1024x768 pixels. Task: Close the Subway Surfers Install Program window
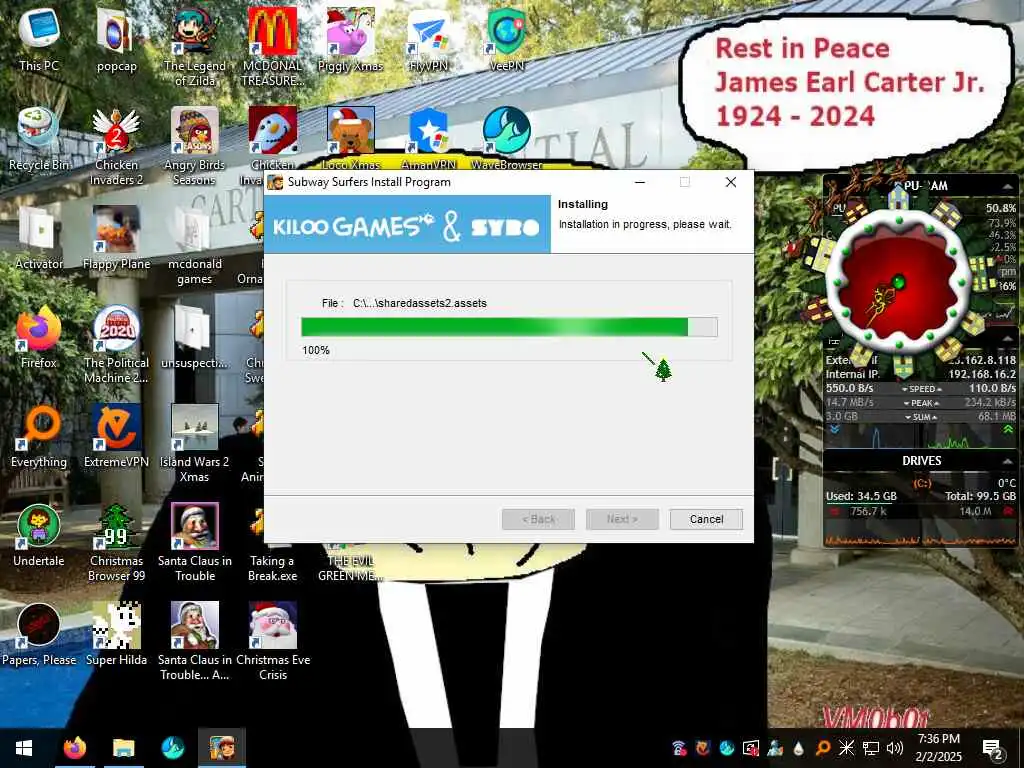point(731,182)
